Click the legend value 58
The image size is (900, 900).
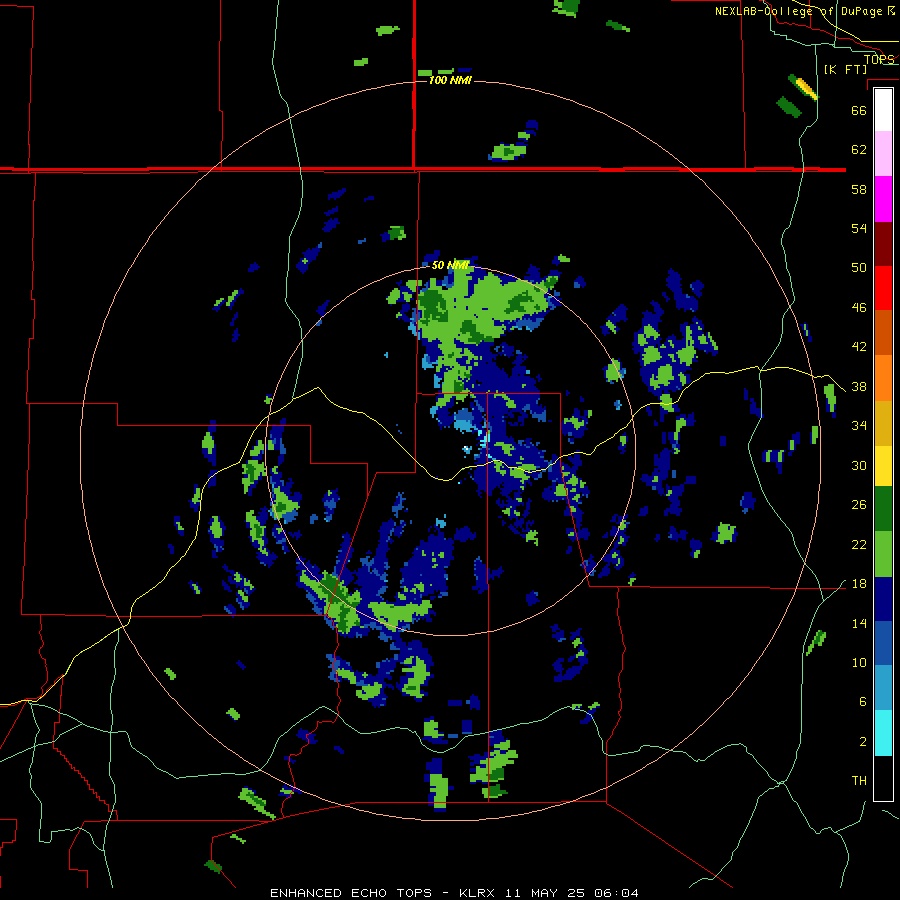coord(859,189)
